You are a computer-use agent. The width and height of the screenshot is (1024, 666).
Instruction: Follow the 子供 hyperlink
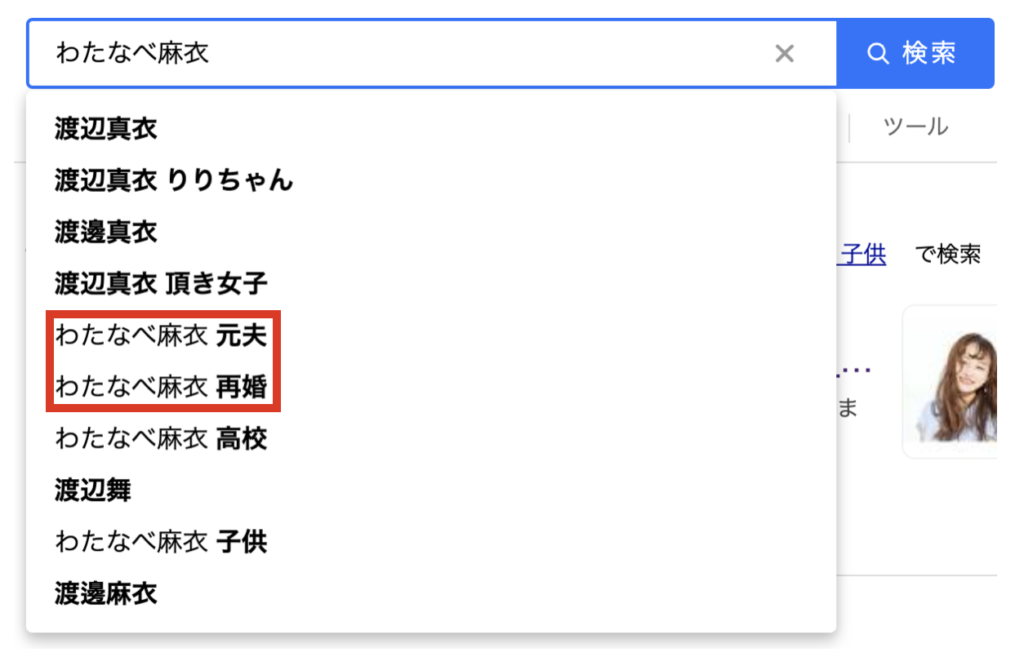pyautogui.click(x=862, y=254)
